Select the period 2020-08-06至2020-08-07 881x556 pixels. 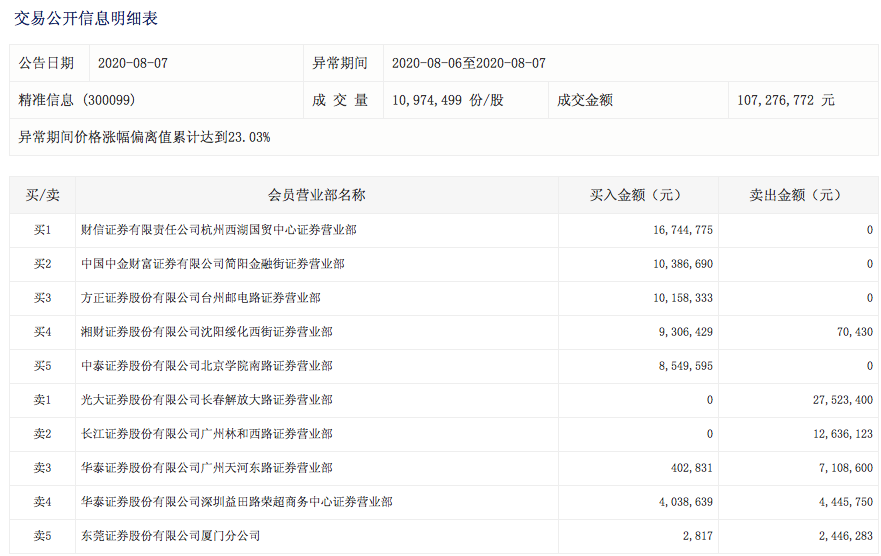[469, 63]
